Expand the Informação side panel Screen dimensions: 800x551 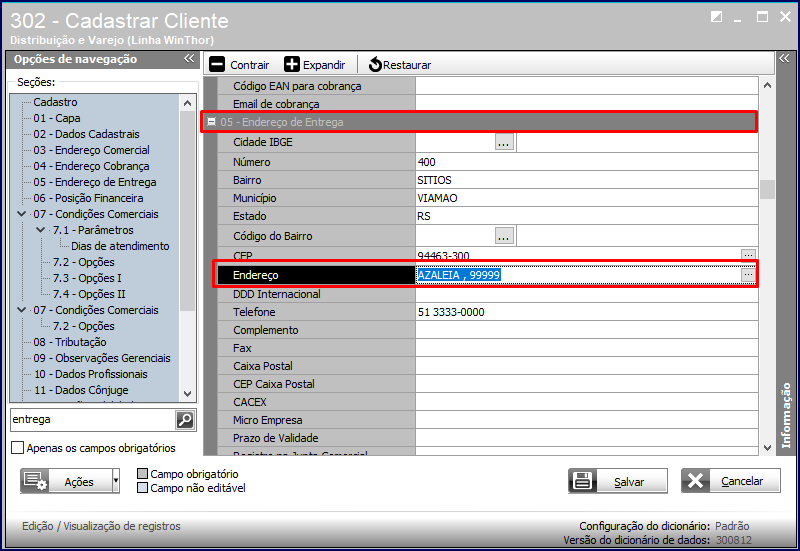(784, 59)
